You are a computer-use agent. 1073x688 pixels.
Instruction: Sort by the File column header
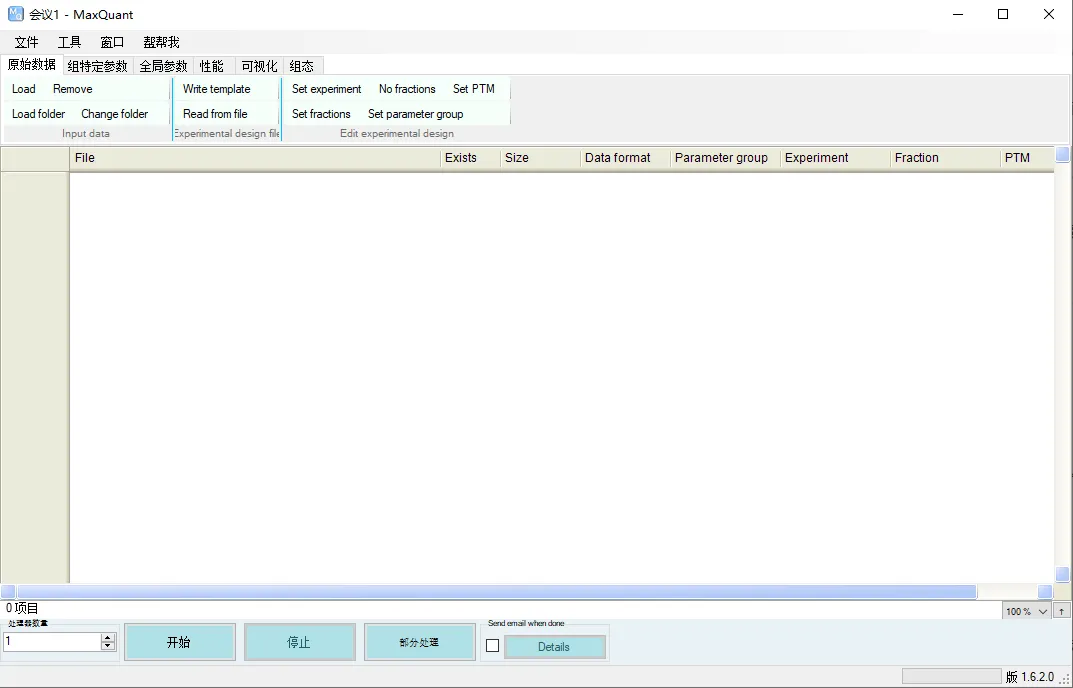pos(255,158)
